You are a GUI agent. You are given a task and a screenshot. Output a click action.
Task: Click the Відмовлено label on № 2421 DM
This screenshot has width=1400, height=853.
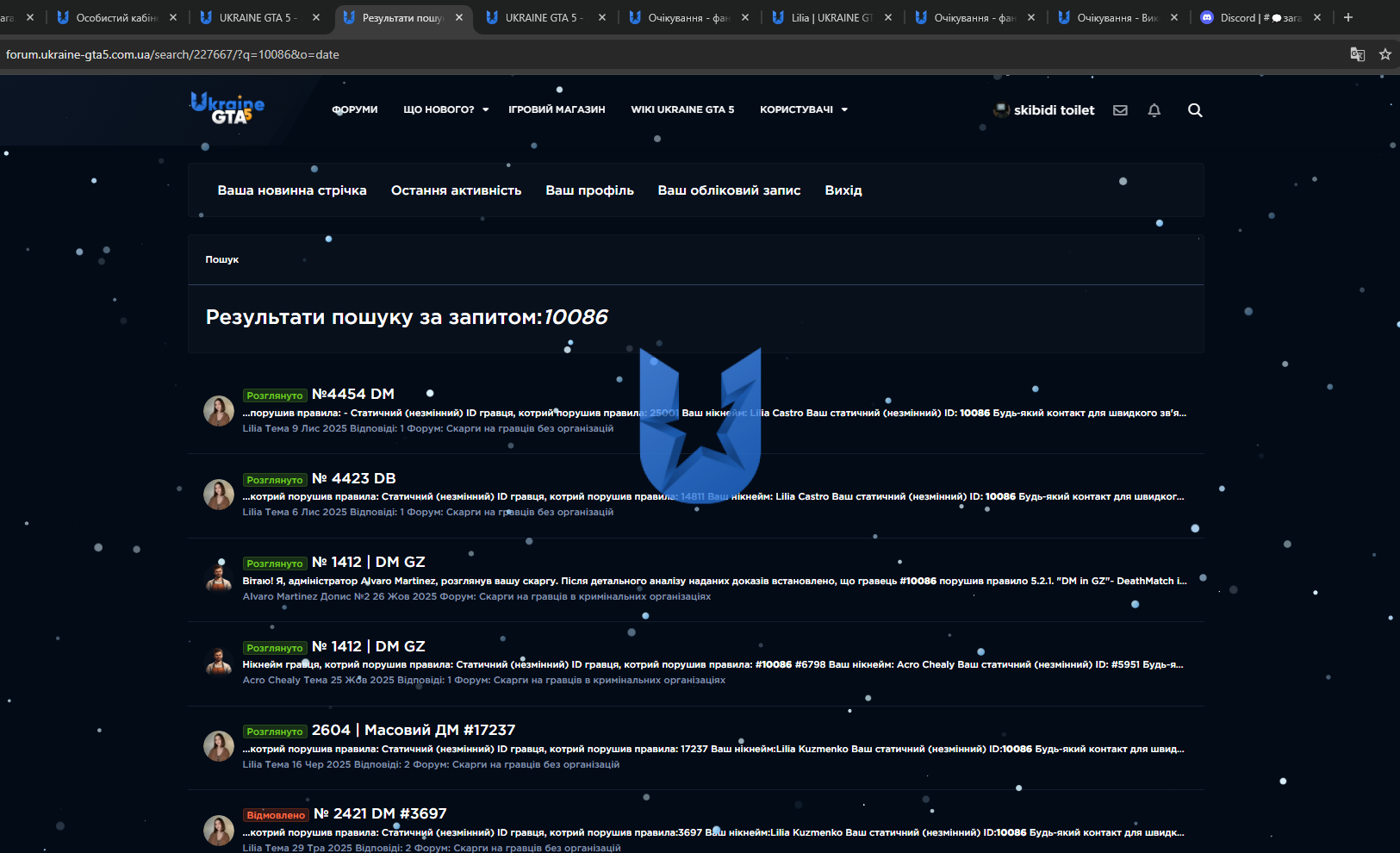[x=276, y=815]
